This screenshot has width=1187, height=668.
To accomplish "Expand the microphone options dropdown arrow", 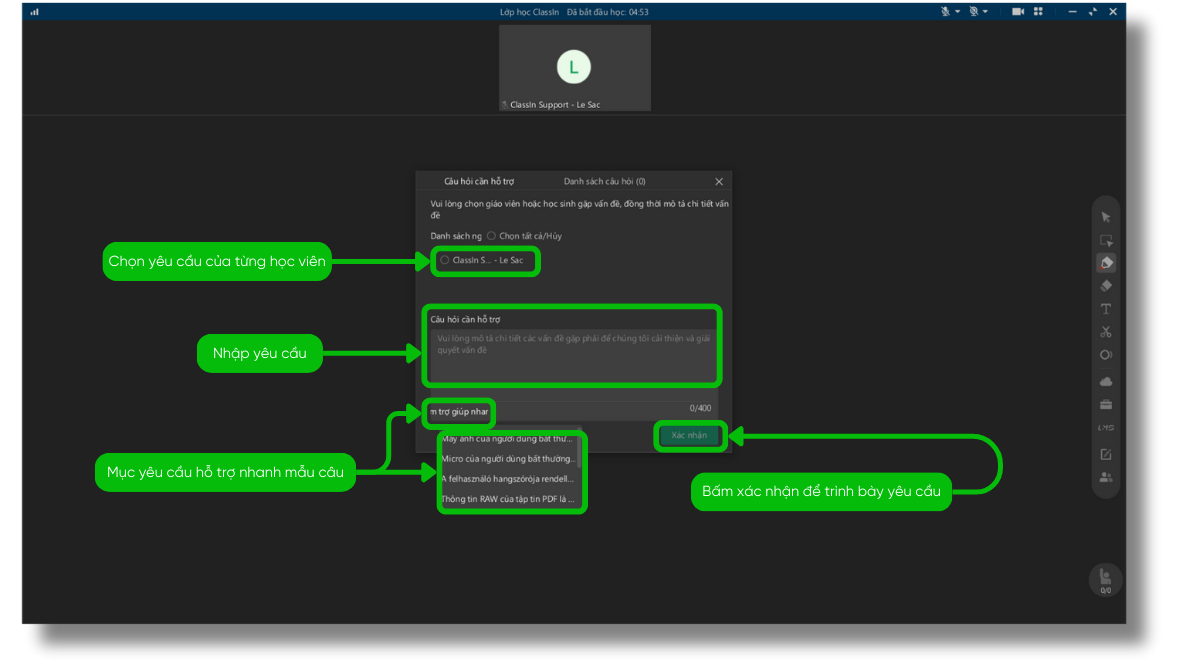I will coord(957,11).
